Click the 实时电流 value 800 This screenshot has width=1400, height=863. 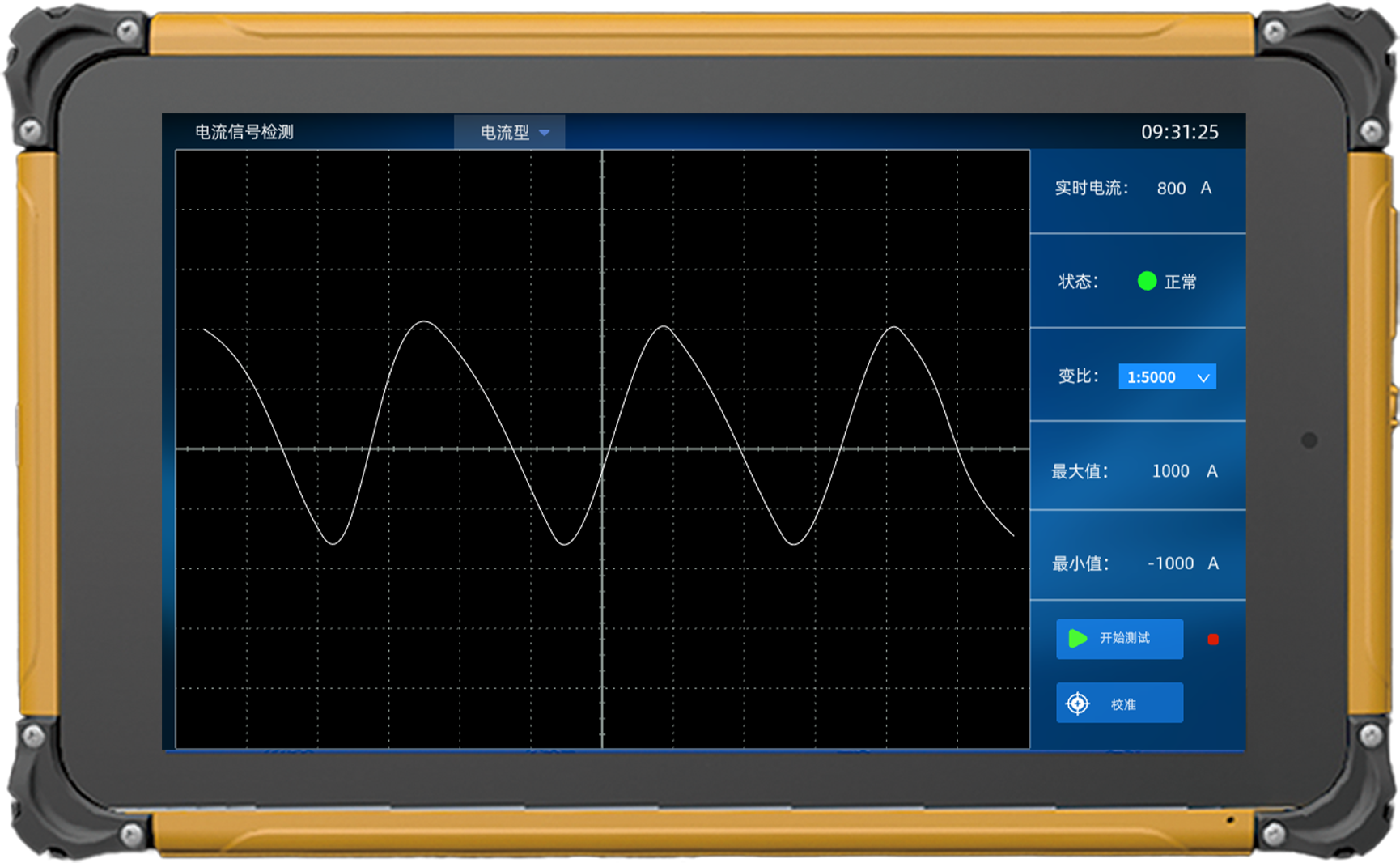1171,189
